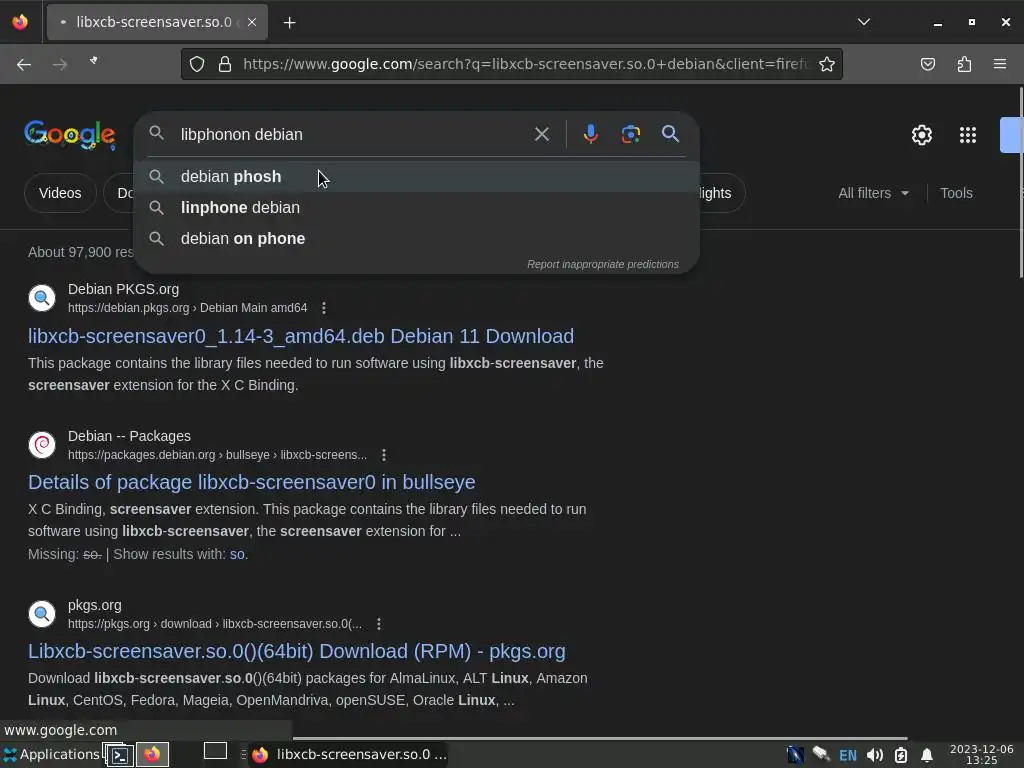Open the Applications menu
The height and width of the screenshot is (768, 1024).
click(52, 754)
